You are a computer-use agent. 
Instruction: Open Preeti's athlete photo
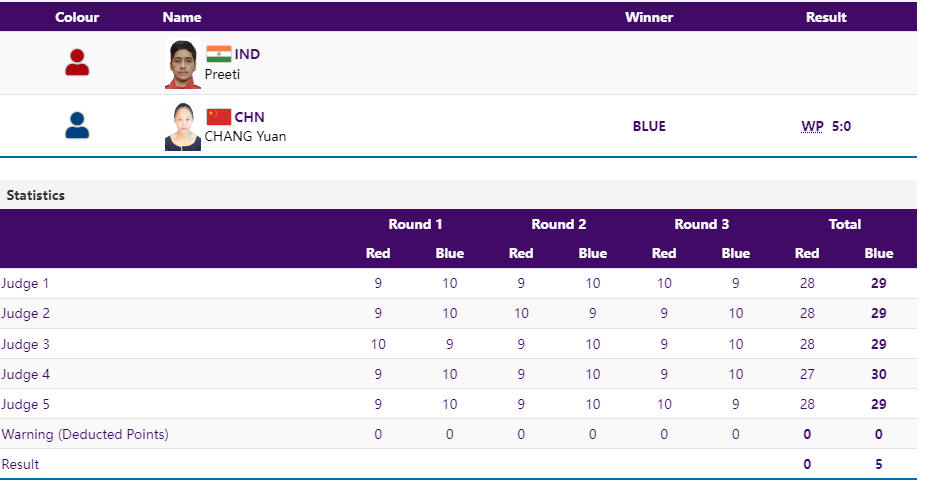point(183,64)
